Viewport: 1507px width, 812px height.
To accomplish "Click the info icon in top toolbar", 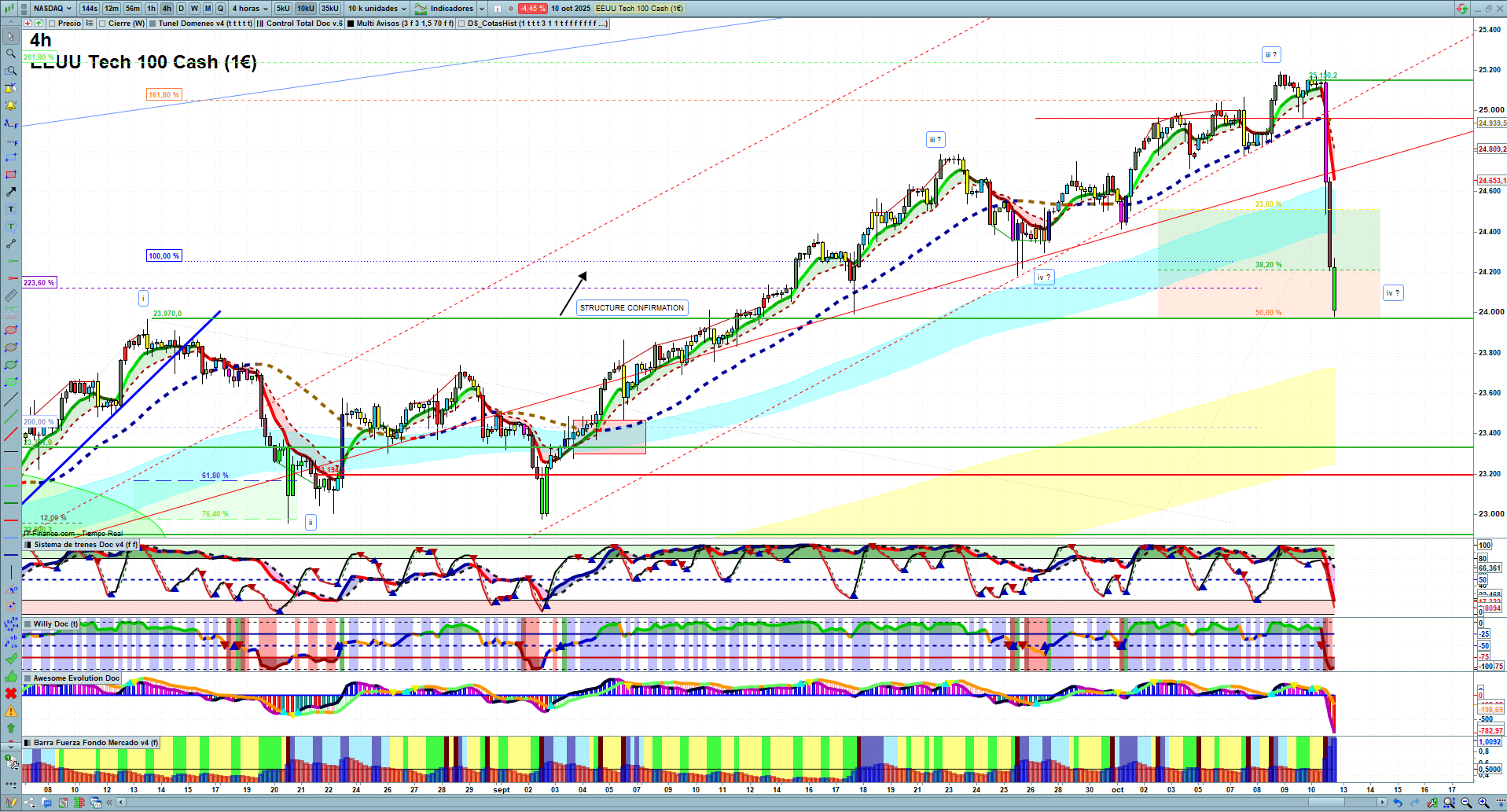I will point(498,9).
